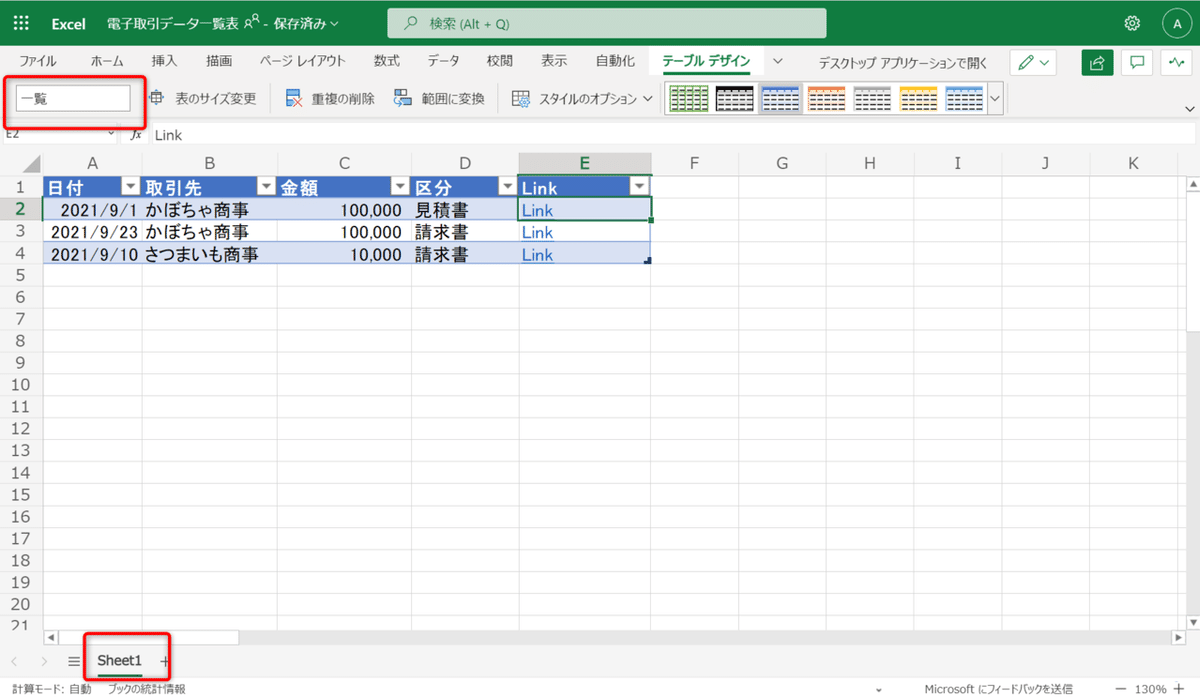
Task: Expand the name box dropdown arrow
Action: 112,134
